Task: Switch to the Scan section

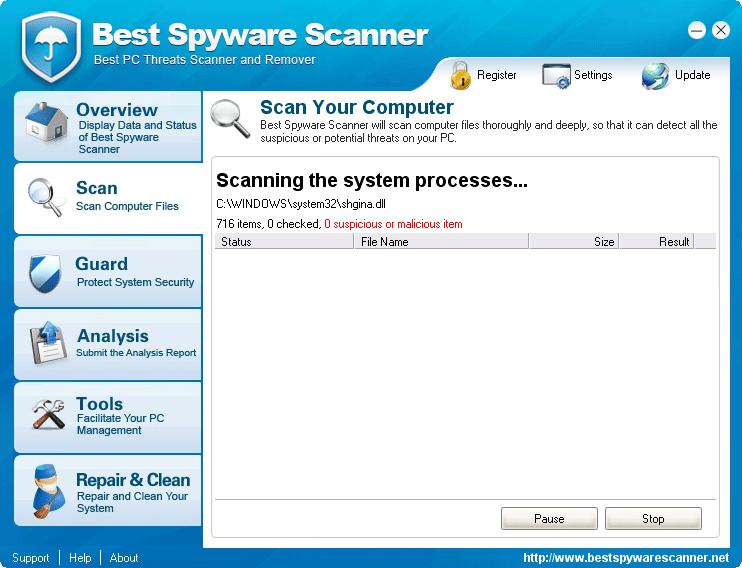Action: (108, 199)
